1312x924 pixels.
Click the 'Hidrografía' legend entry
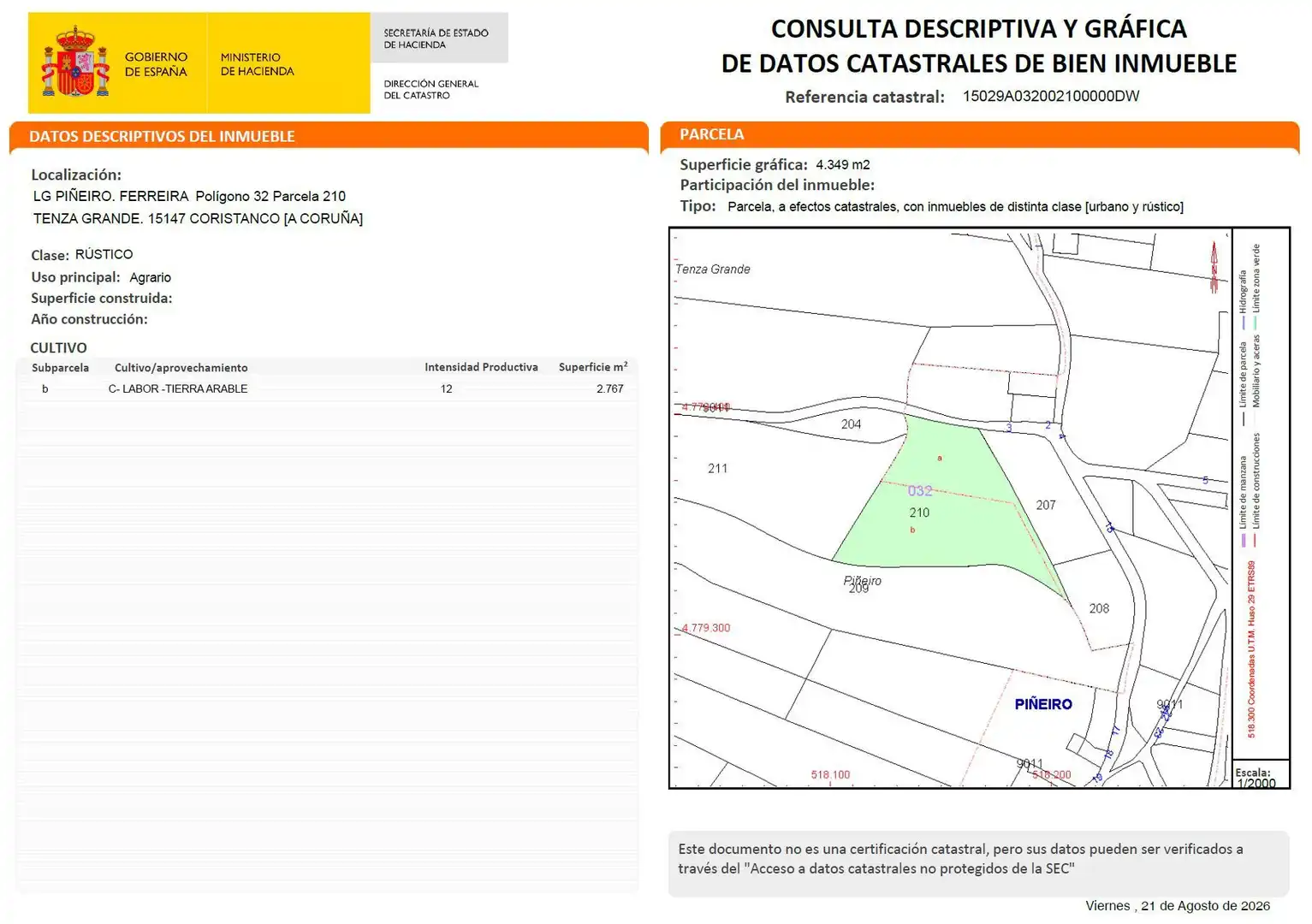tap(1244, 299)
